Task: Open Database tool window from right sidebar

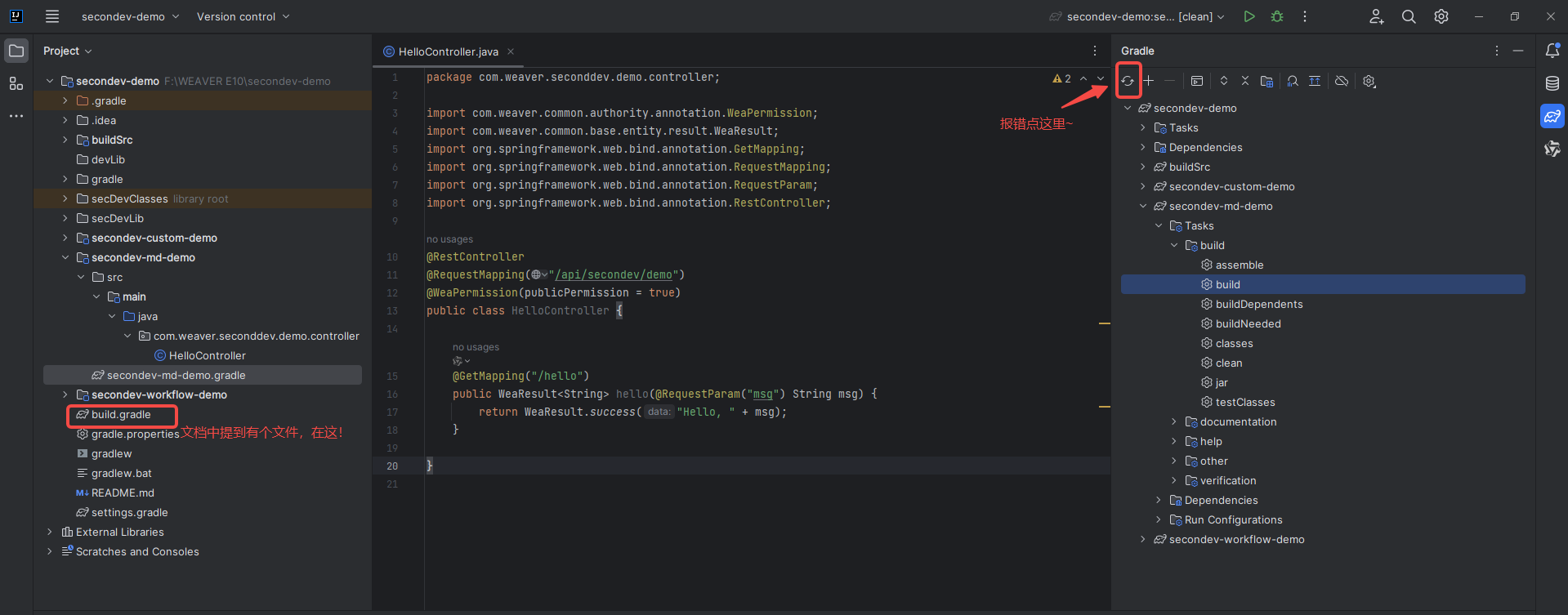Action: (x=1552, y=83)
